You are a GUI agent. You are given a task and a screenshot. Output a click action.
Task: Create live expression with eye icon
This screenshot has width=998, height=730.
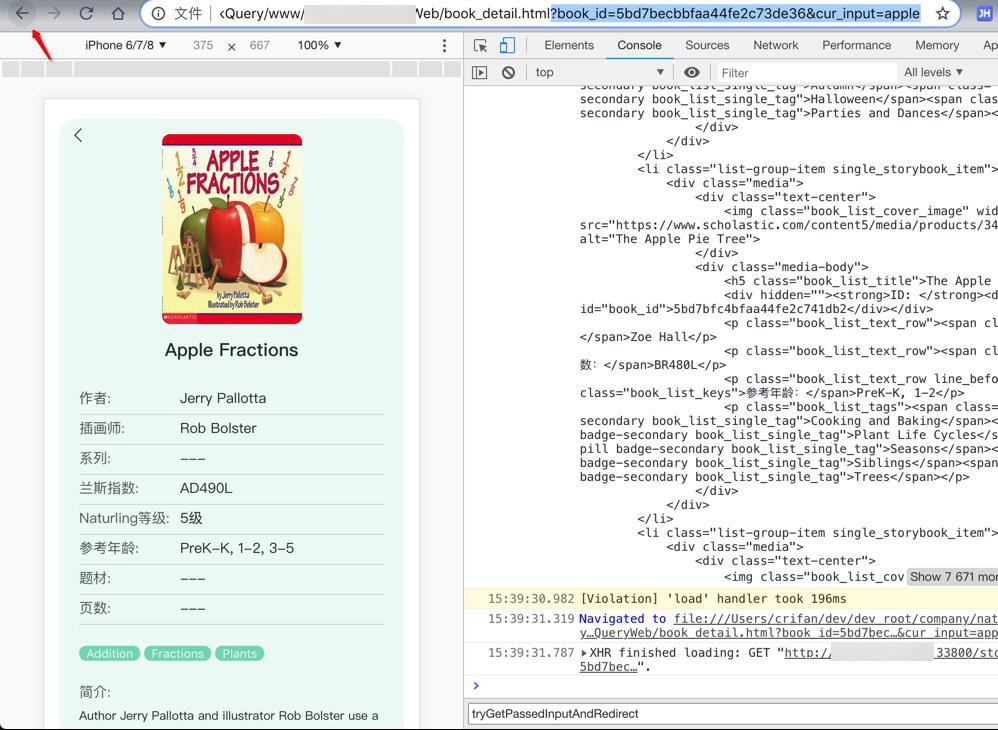pos(691,72)
